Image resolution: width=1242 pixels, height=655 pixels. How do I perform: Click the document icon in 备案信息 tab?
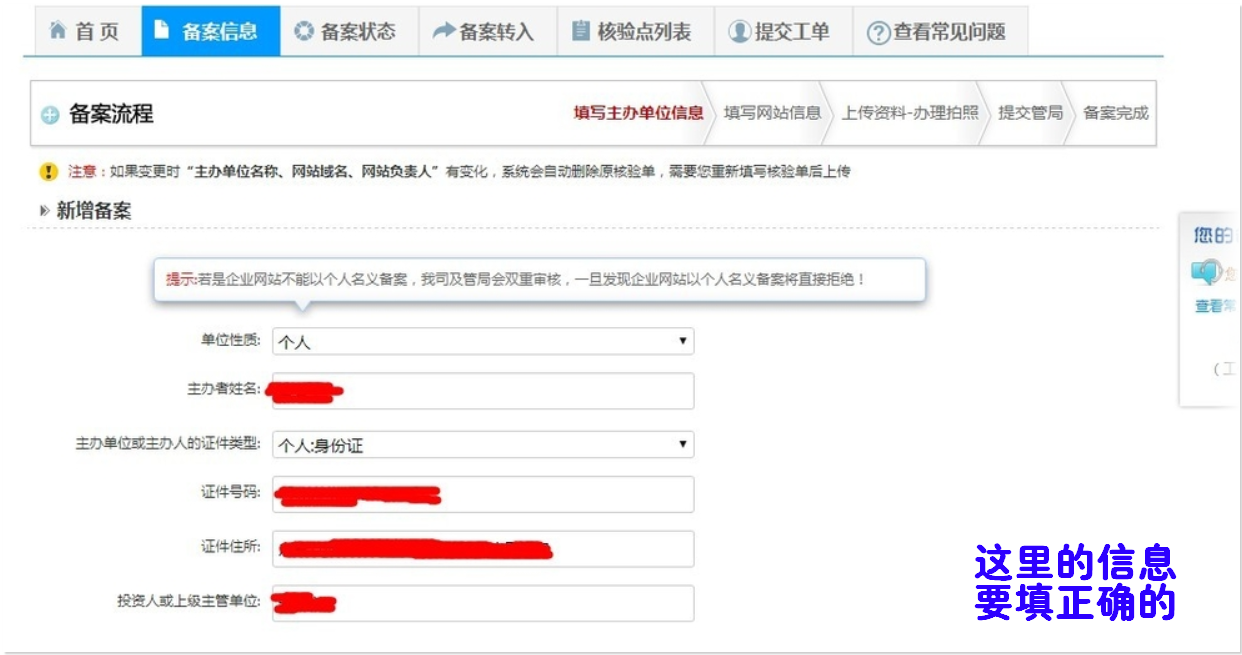(x=162, y=30)
